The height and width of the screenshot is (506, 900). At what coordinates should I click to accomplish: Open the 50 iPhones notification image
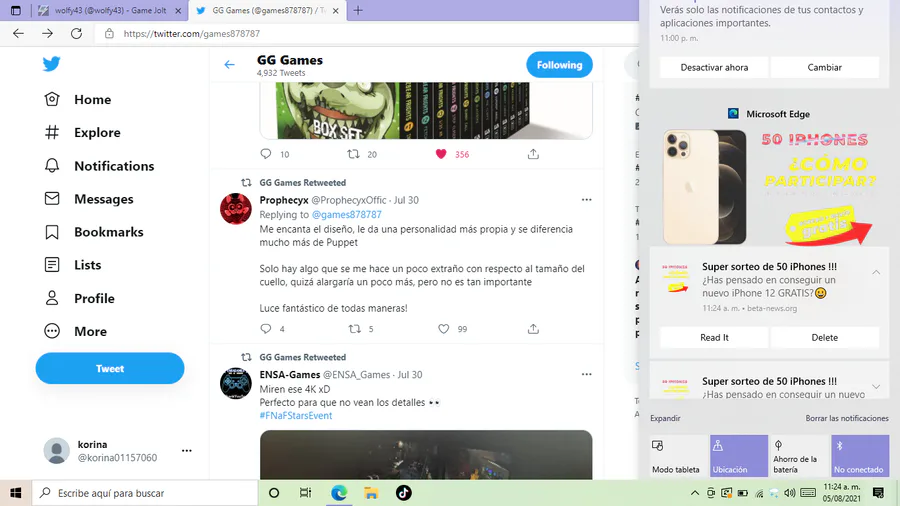pos(769,187)
